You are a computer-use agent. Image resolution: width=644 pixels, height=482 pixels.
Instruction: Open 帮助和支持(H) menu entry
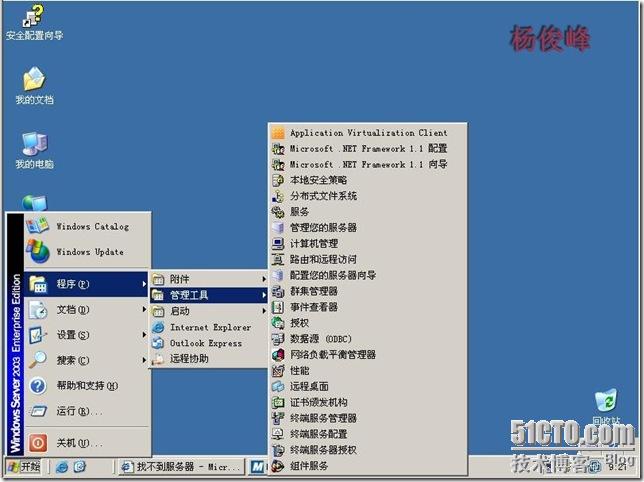pyautogui.click(x=87, y=386)
